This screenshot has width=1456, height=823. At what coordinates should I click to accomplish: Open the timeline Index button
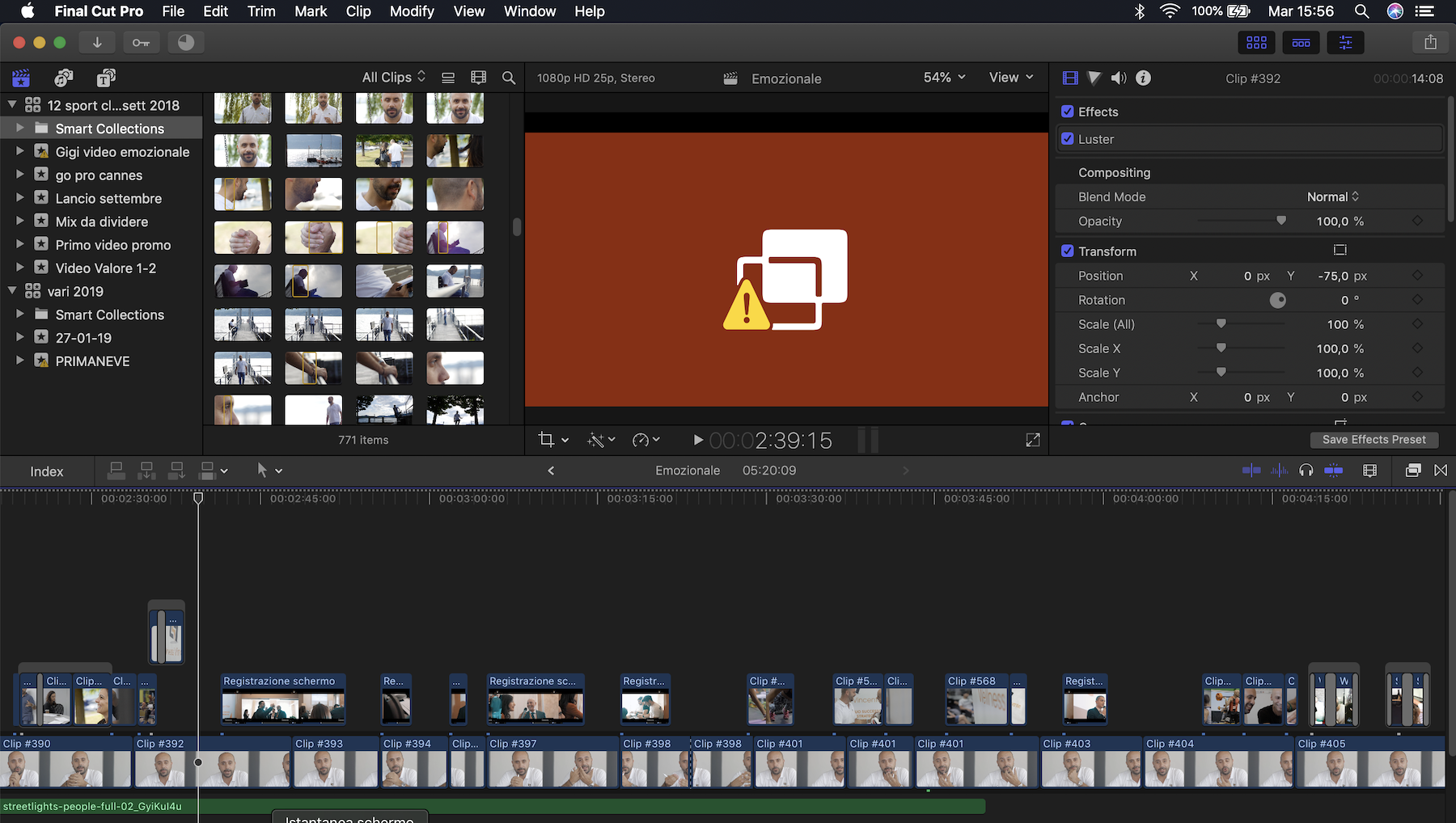pyautogui.click(x=47, y=471)
